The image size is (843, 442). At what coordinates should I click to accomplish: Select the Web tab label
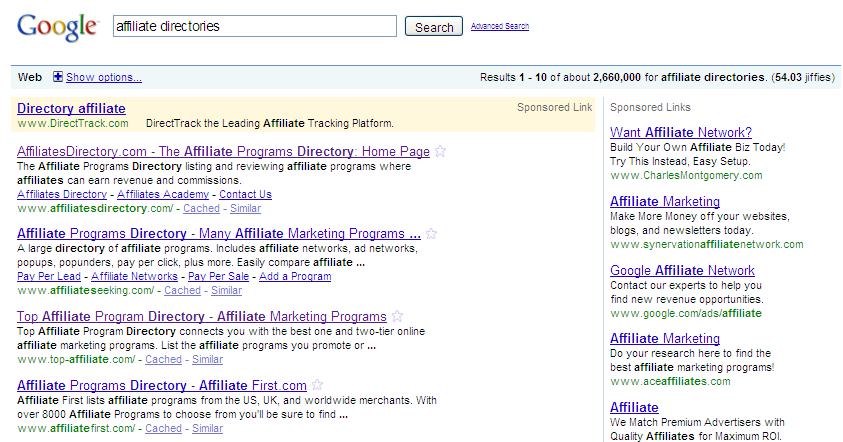coord(30,77)
